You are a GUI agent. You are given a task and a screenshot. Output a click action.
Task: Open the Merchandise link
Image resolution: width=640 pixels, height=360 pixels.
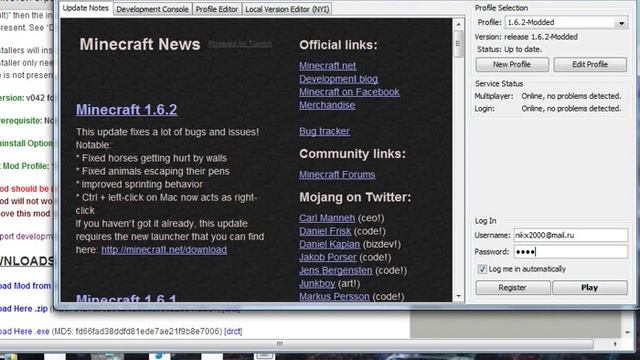327,105
